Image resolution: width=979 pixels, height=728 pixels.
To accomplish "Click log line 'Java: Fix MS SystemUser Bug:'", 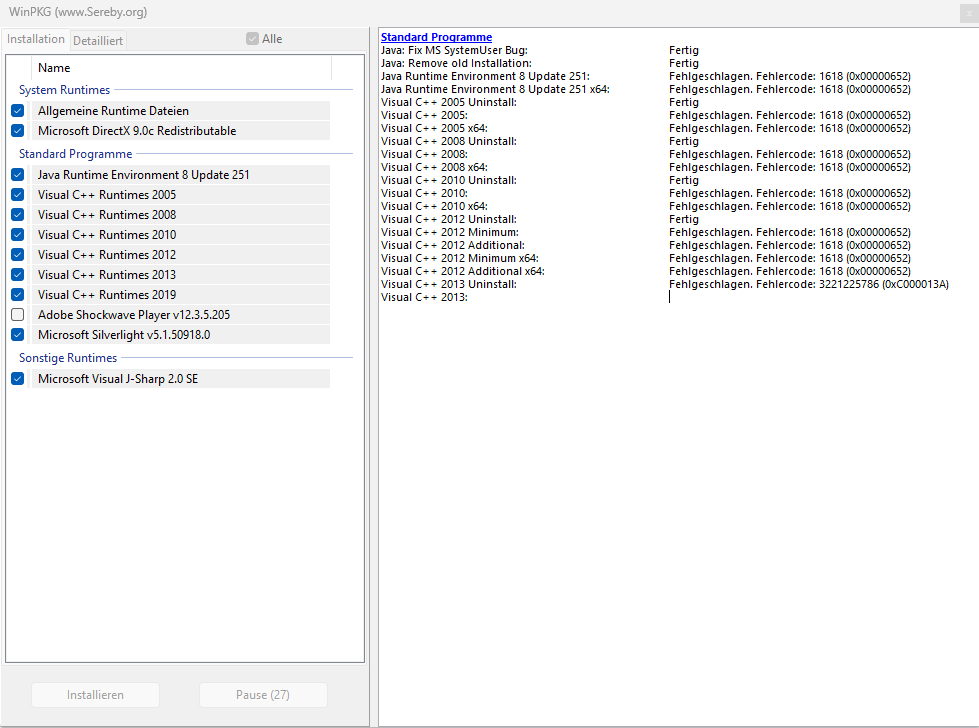I will click(x=455, y=50).
